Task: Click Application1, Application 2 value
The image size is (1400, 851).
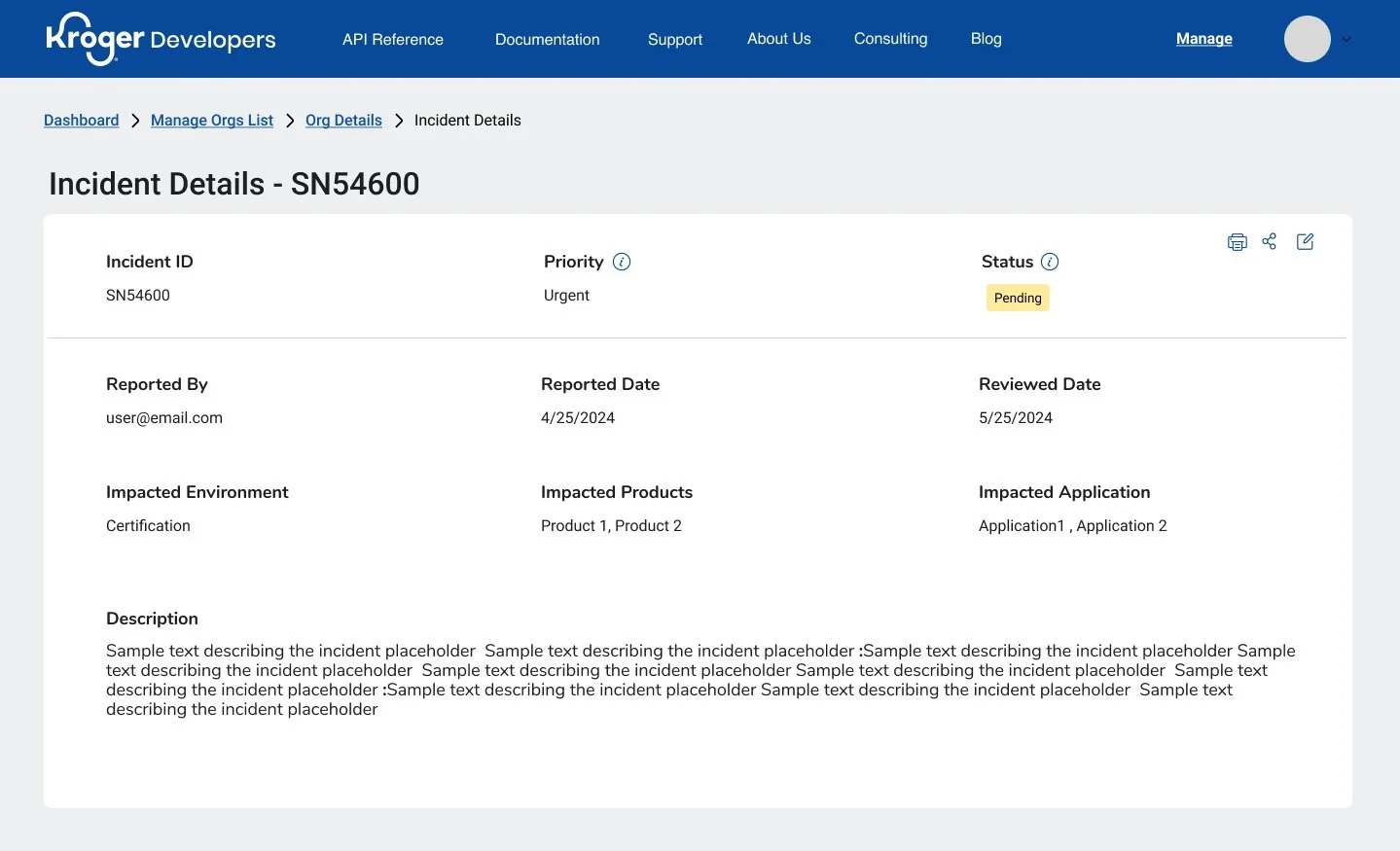Action: [1073, 526]
